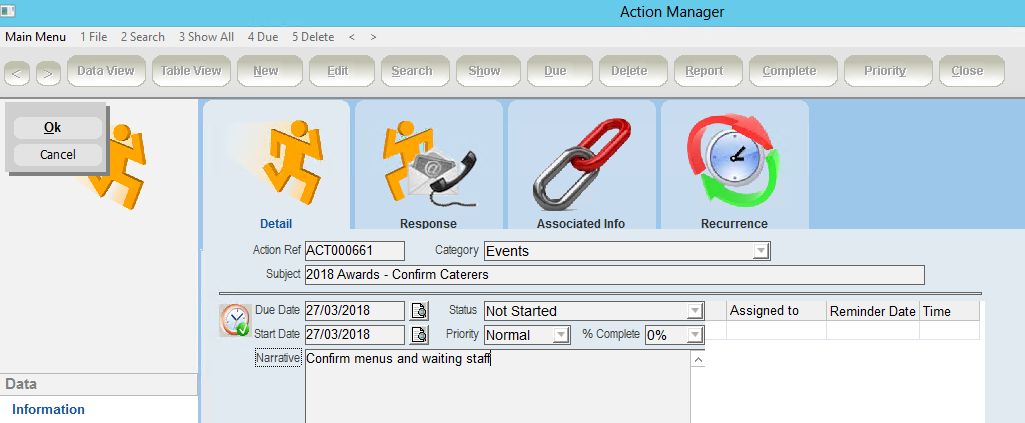Open the Associated Info chain link icon
This screenshot has width=1025, height=423.
582,160
